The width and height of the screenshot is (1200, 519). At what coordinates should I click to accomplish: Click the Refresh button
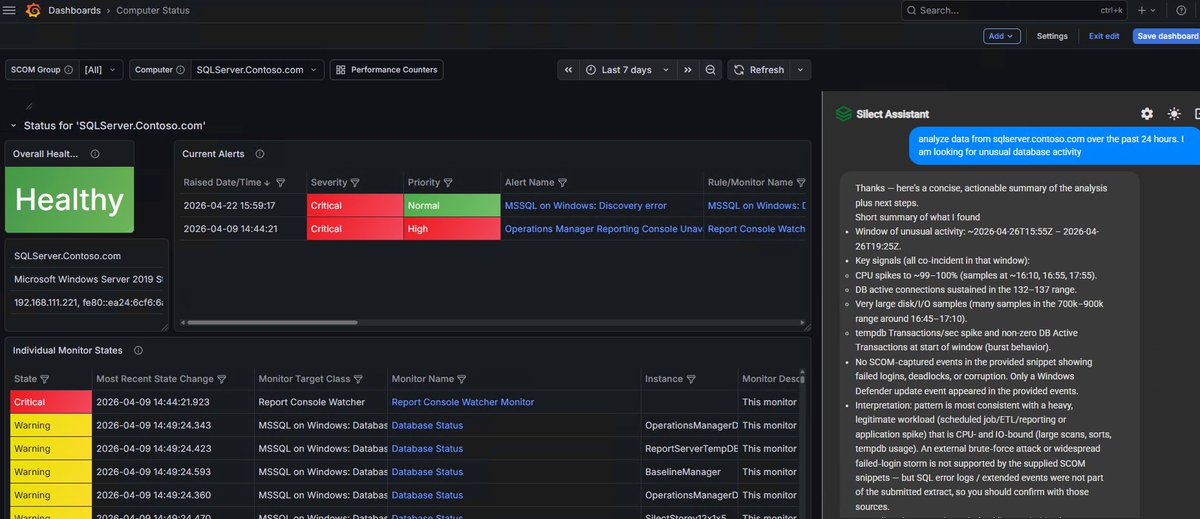tap(759, 70)
